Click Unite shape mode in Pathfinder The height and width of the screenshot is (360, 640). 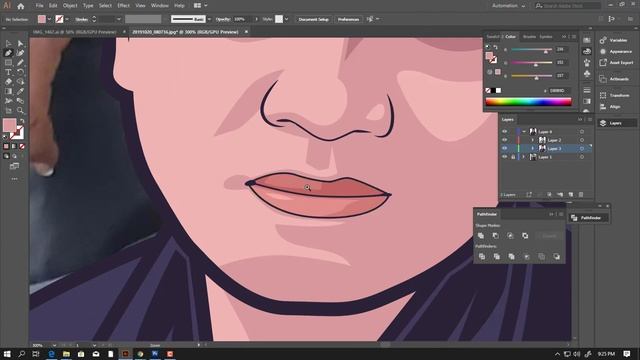pos(481,236)
